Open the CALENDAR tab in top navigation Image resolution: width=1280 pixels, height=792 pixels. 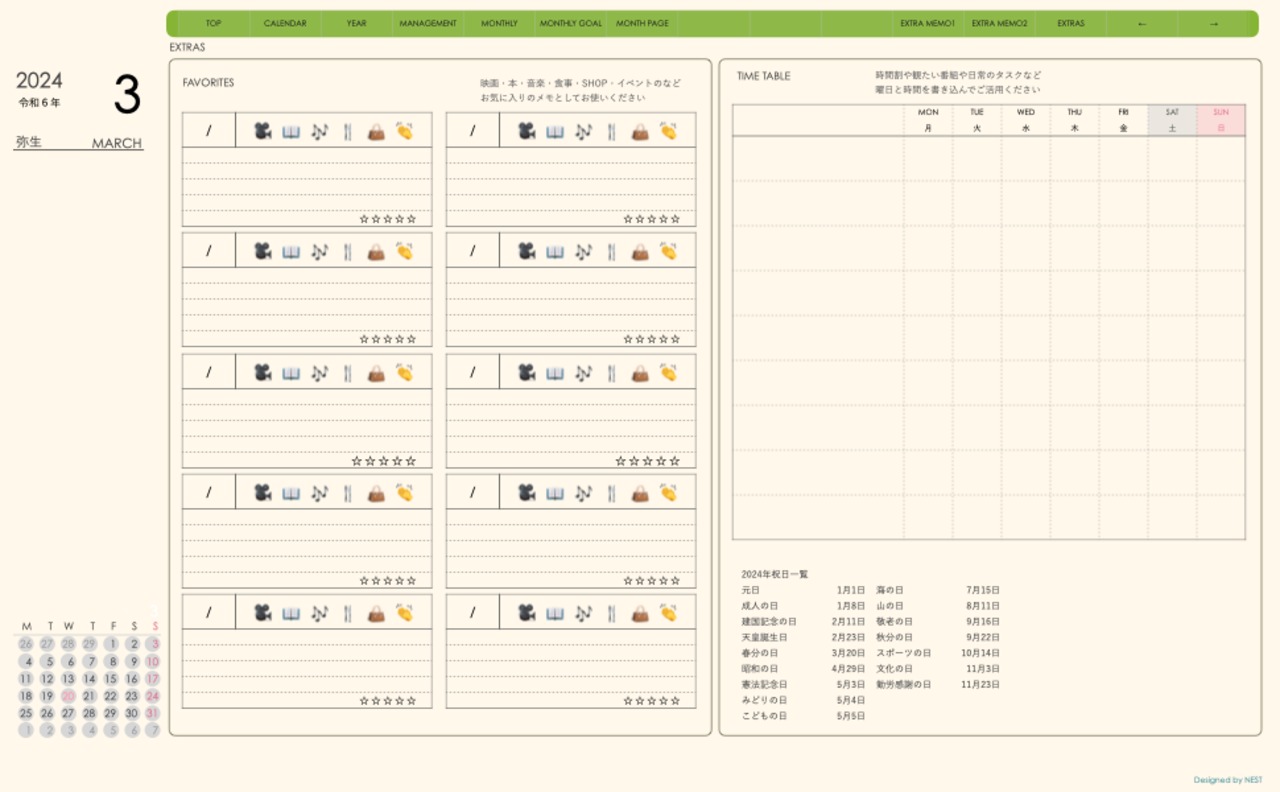click(285, 23)
